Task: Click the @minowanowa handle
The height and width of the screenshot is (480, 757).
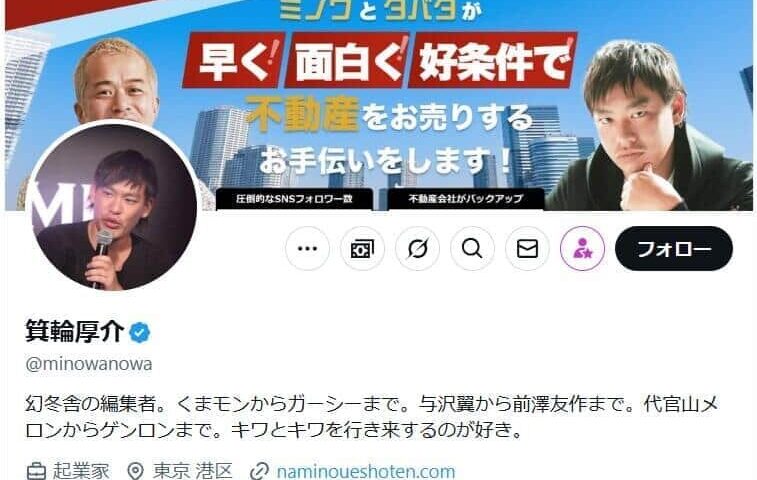Action: (89, 364)
